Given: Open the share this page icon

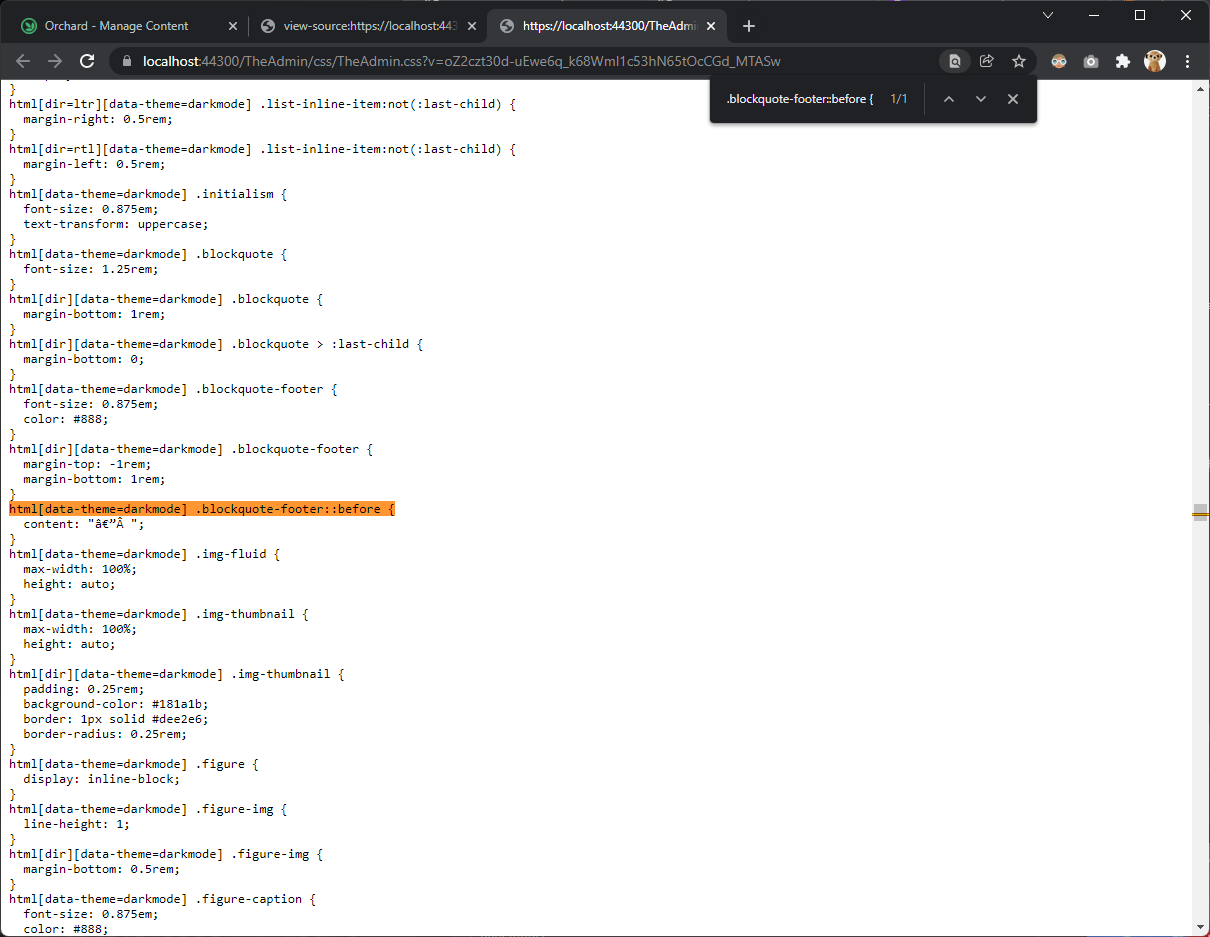Looking at the screenshot, I should click(x=987, y=61).
